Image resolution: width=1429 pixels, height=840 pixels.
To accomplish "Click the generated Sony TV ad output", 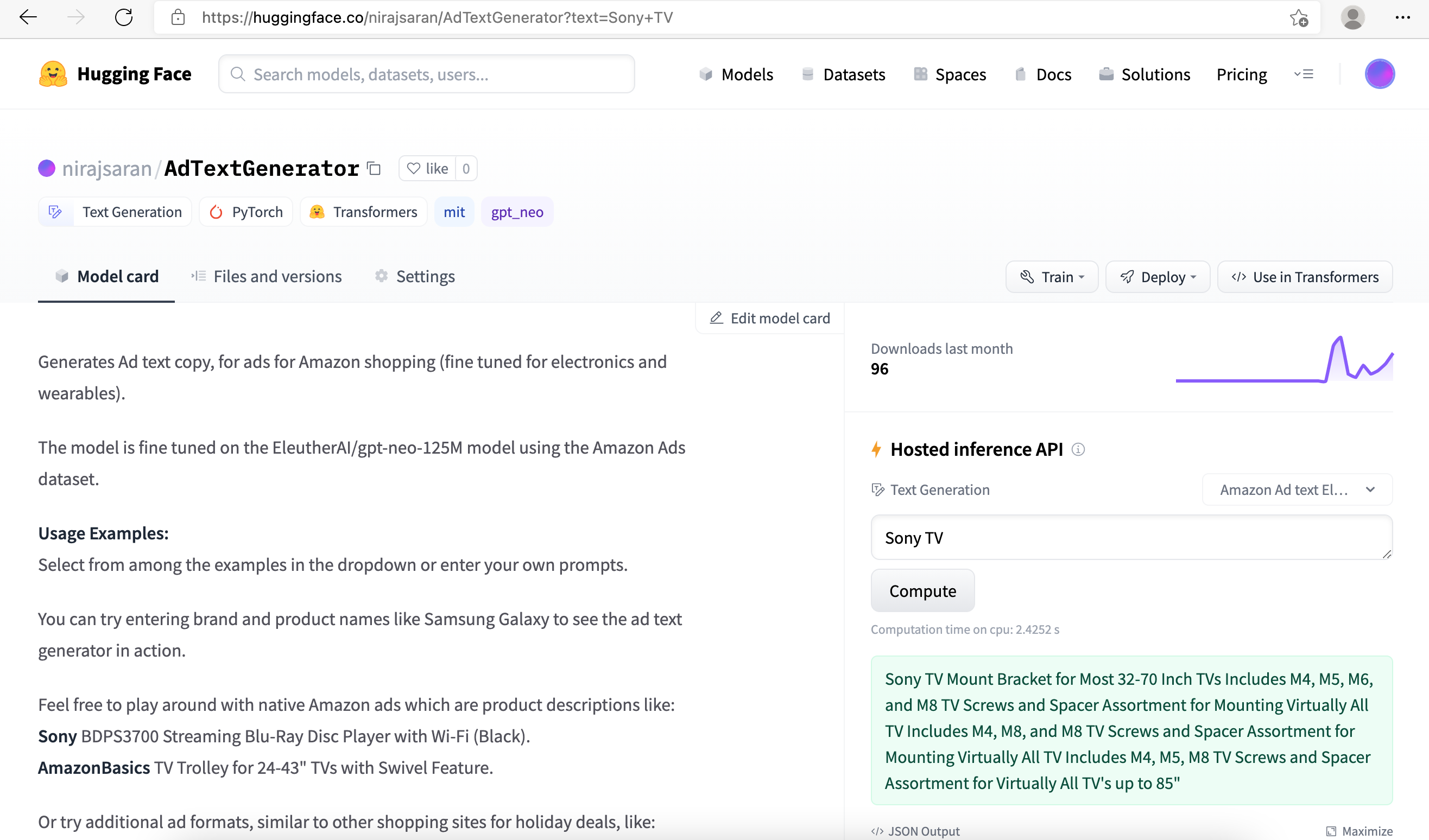I will click(x=1131, y=730).
